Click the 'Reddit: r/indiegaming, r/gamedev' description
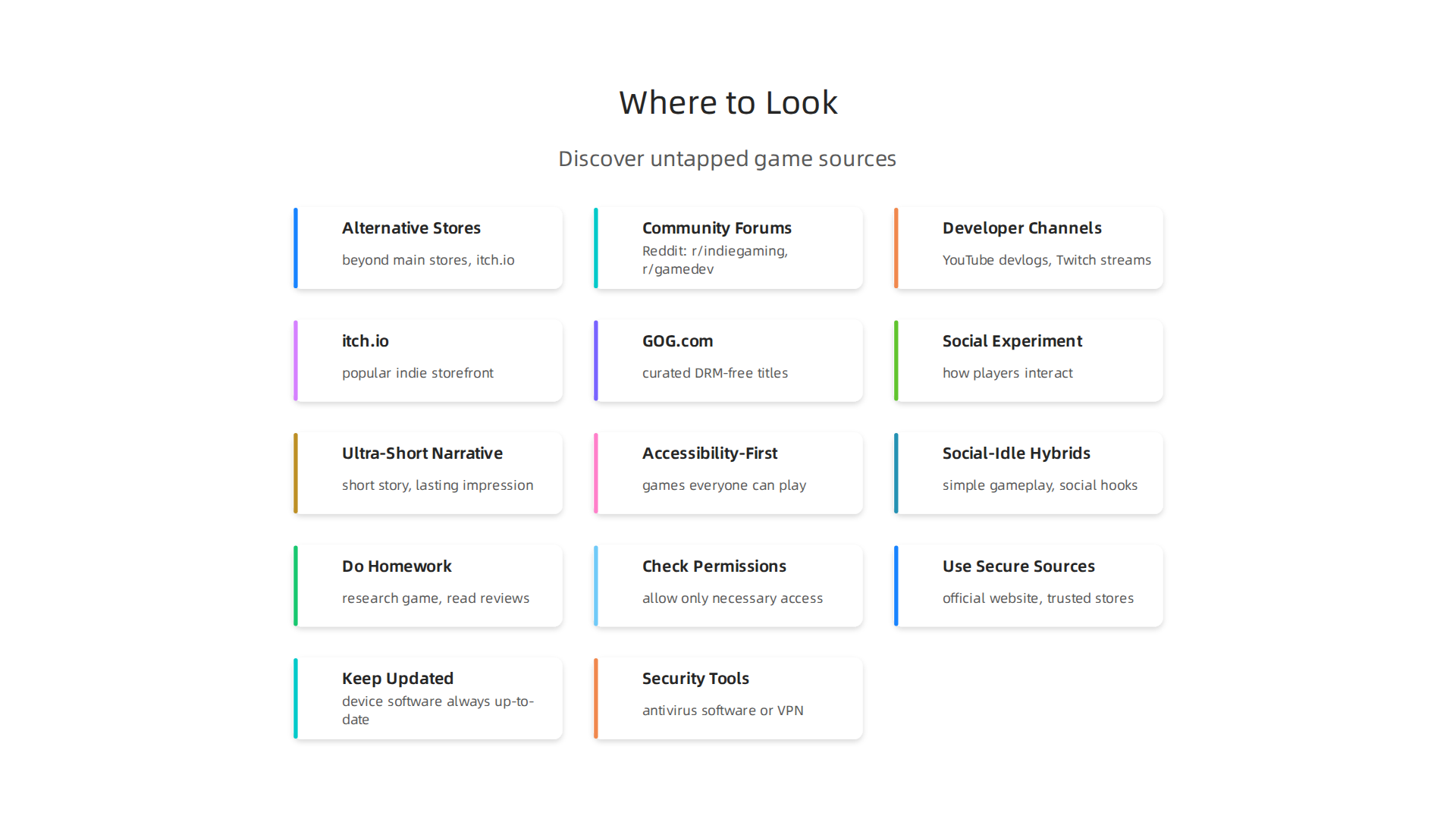 click(x=715, y=260)
